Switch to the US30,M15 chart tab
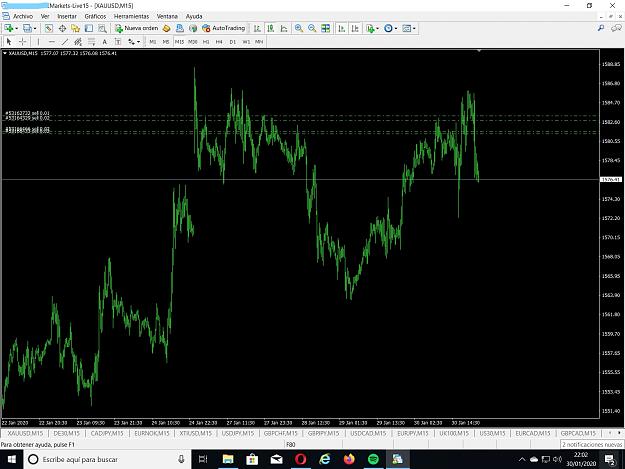The height and width of the screenshot is (469, 625). [492, 433]
